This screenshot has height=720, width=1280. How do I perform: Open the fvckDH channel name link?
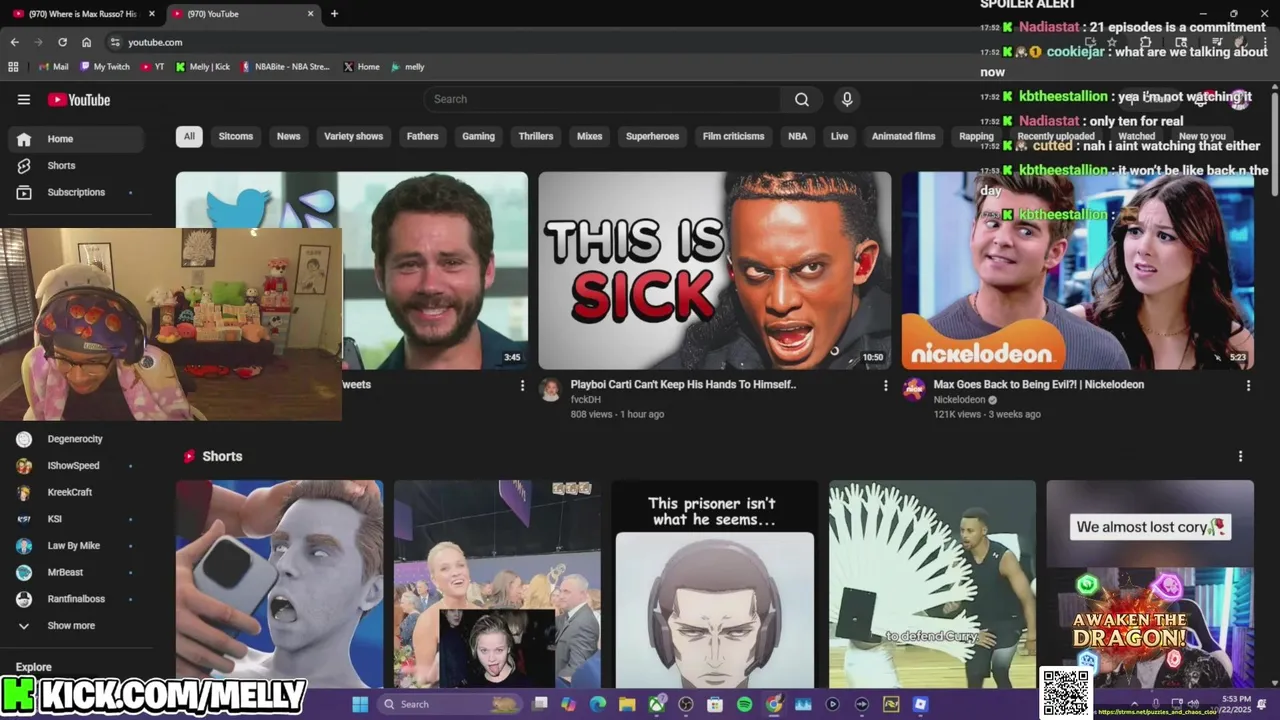pos(585,400)
